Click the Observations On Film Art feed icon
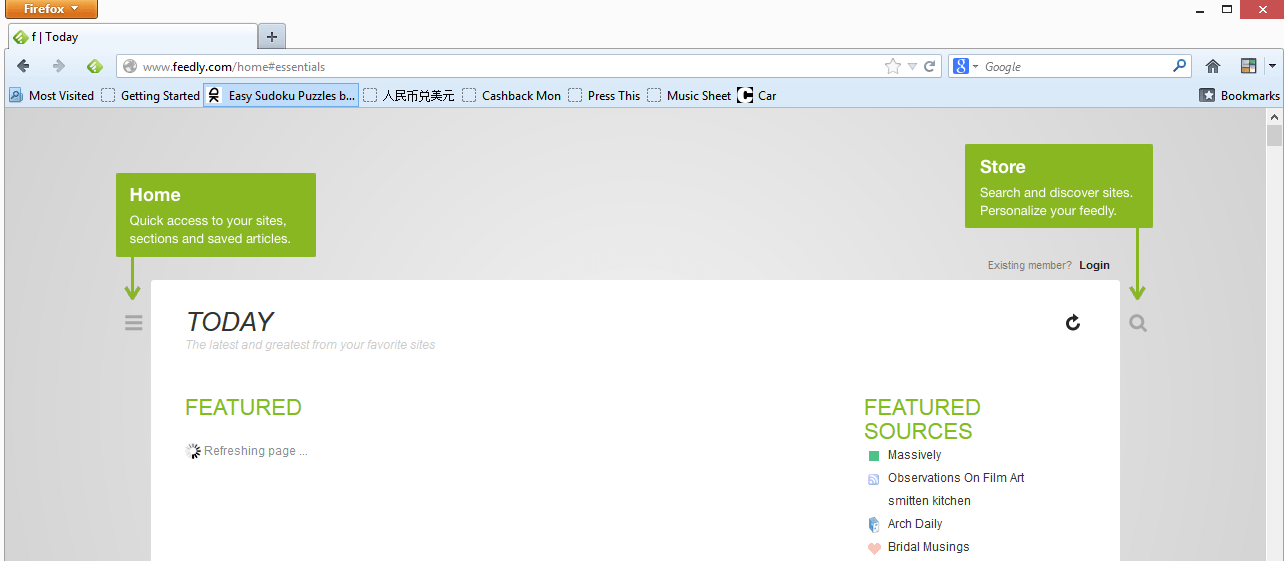 pos(874,479)
